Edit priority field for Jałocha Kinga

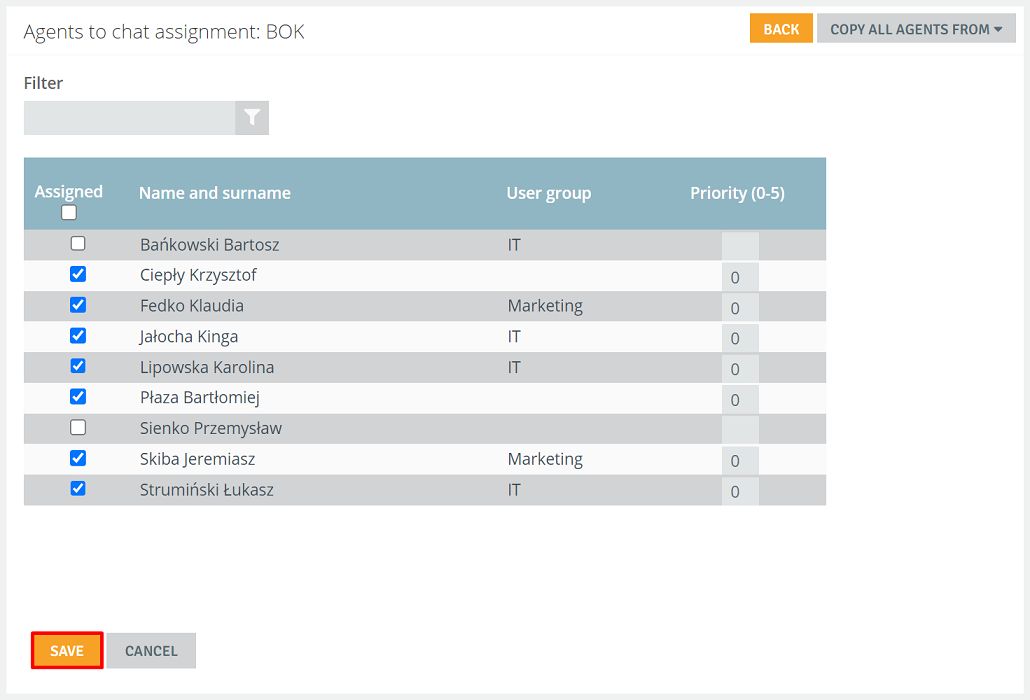(x=740, y=338)
